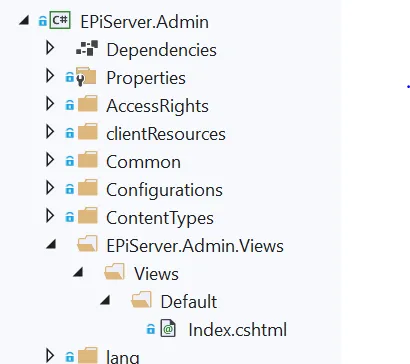410x364 pixels.
Task: Expand the AccessRights folder
Action: pos(50,104)
